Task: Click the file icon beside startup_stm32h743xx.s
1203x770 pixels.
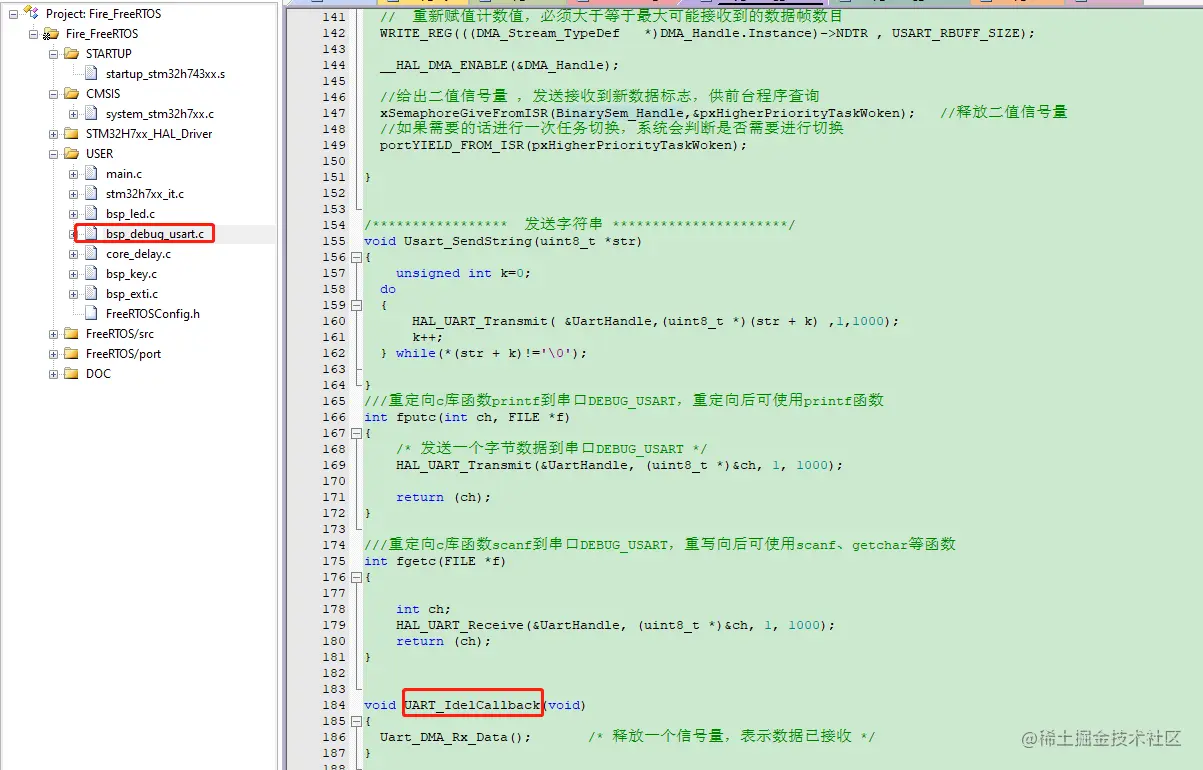Action: [91, 73]
